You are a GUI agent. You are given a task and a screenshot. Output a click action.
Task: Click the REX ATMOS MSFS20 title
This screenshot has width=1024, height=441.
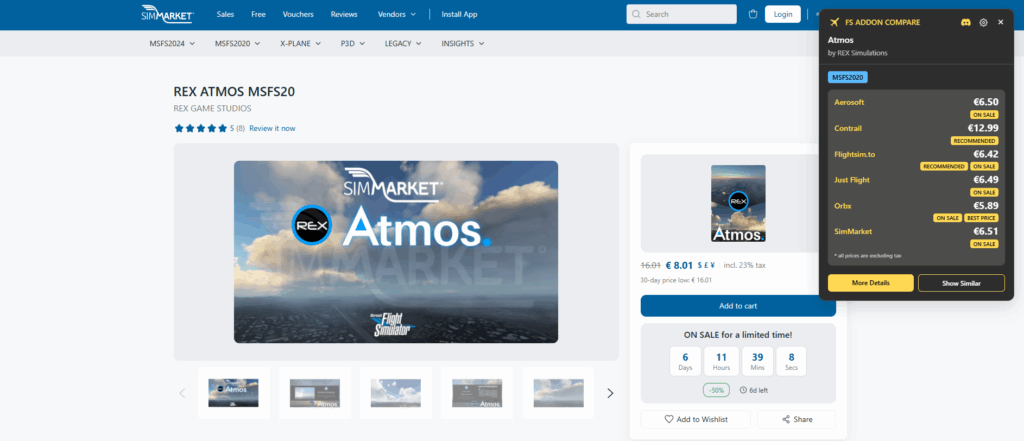coord(234,91)
